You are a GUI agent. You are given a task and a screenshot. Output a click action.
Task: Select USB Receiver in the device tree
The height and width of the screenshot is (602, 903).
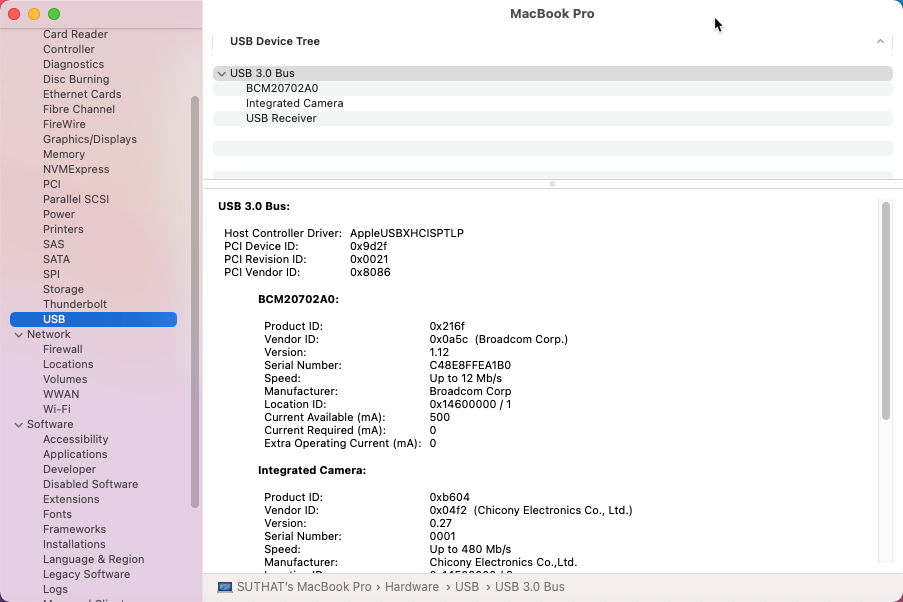point(281,118)
